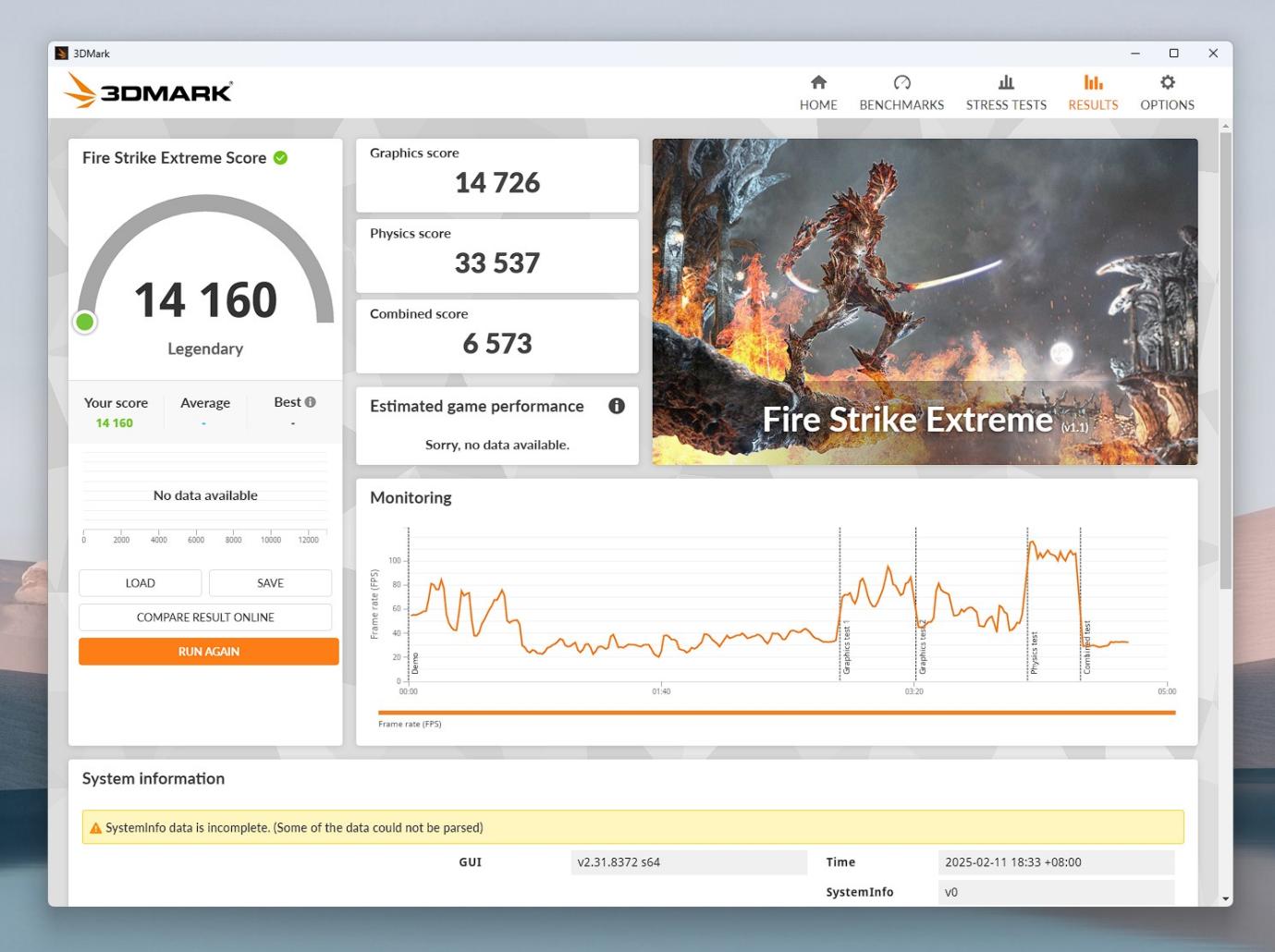Viewport: 1275px width, 952px height.
Task: Click the scrollbar down arrow
Action: (x=1225, y=898)
